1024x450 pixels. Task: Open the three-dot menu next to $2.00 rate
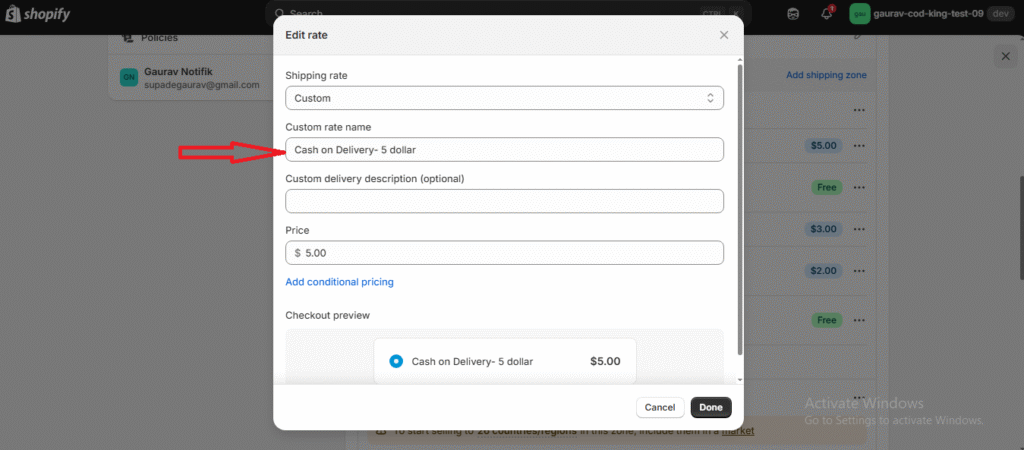tap(858, 270)
